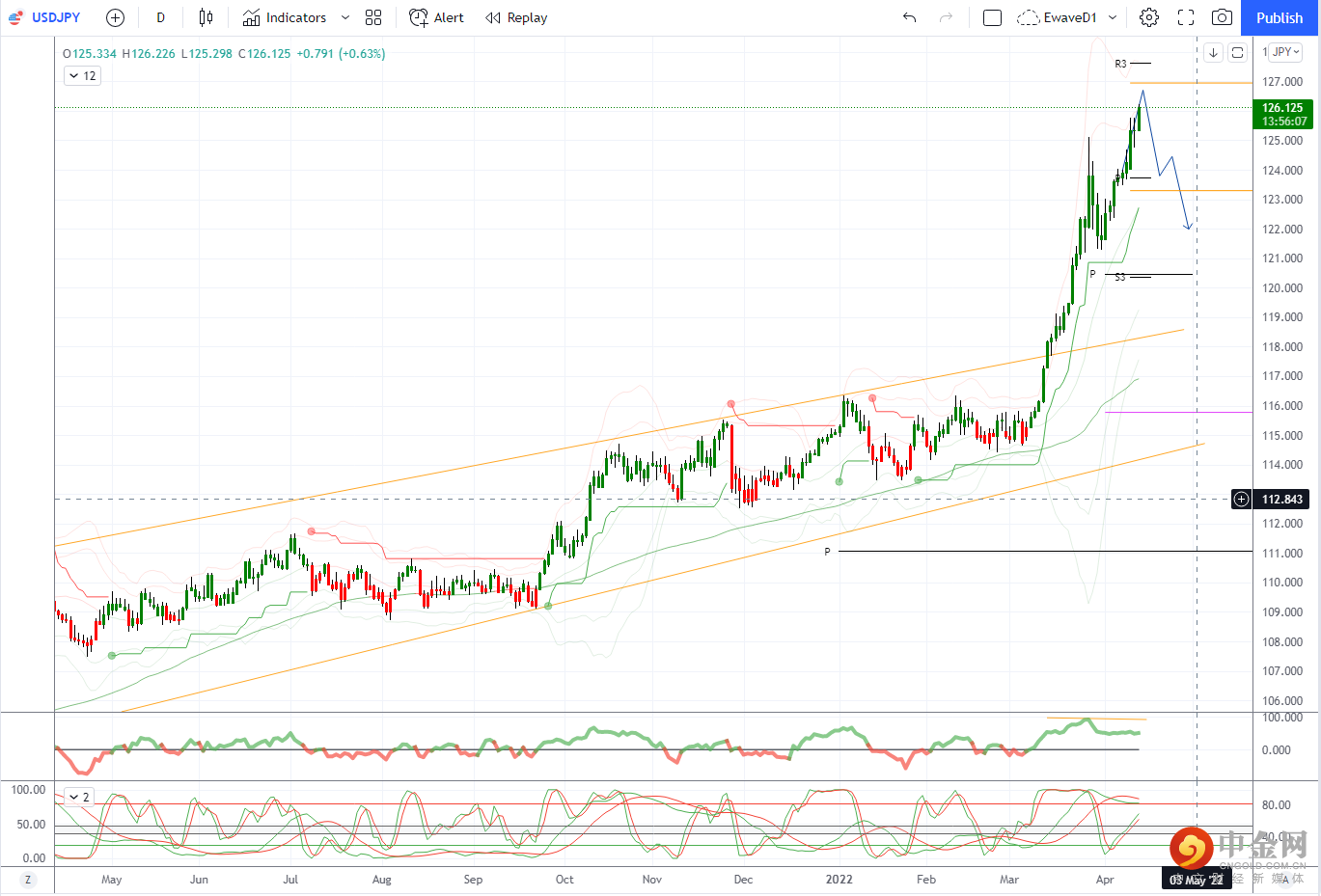Change the D timeframe interval

[x=160, y=17]
